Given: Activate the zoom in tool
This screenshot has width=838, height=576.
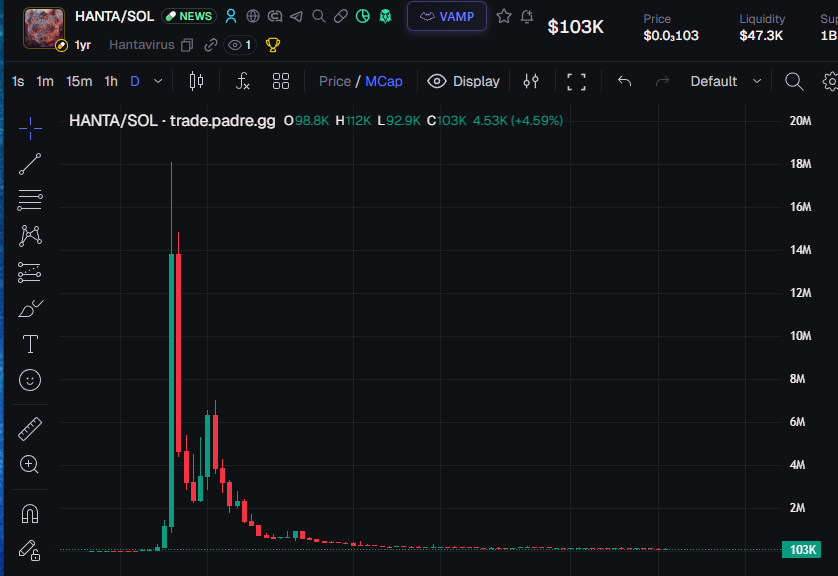Looking at the screenshot, I should tap(29, 464).
